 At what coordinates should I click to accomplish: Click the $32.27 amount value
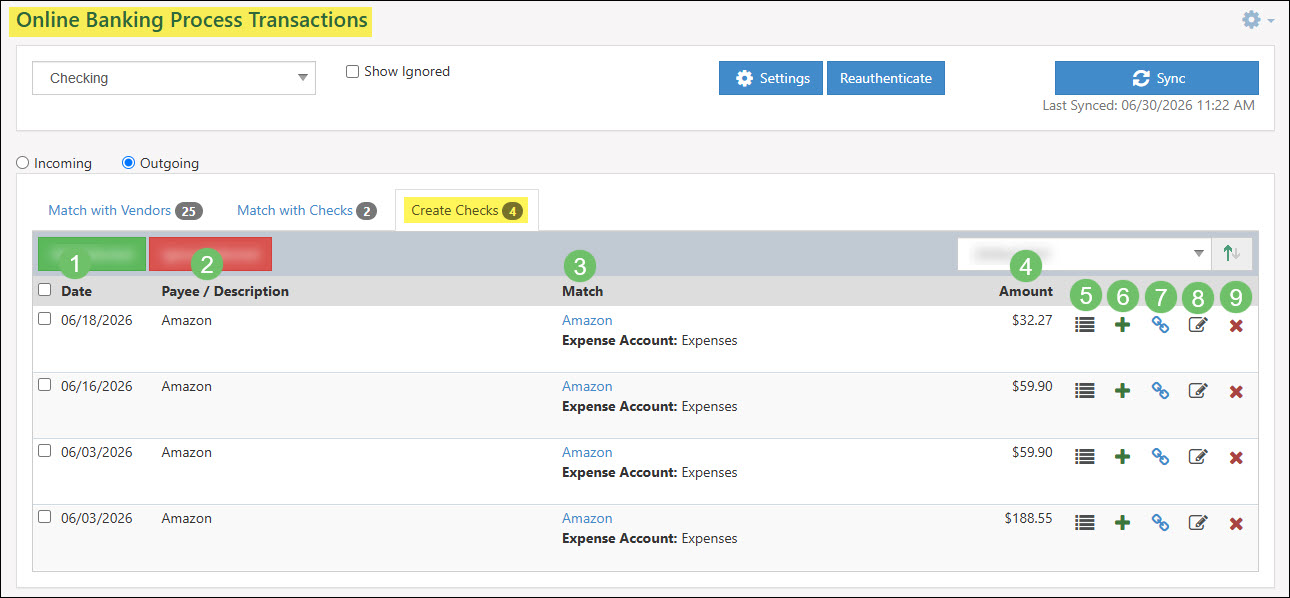pyautogui.click(x=1032, y=320)
